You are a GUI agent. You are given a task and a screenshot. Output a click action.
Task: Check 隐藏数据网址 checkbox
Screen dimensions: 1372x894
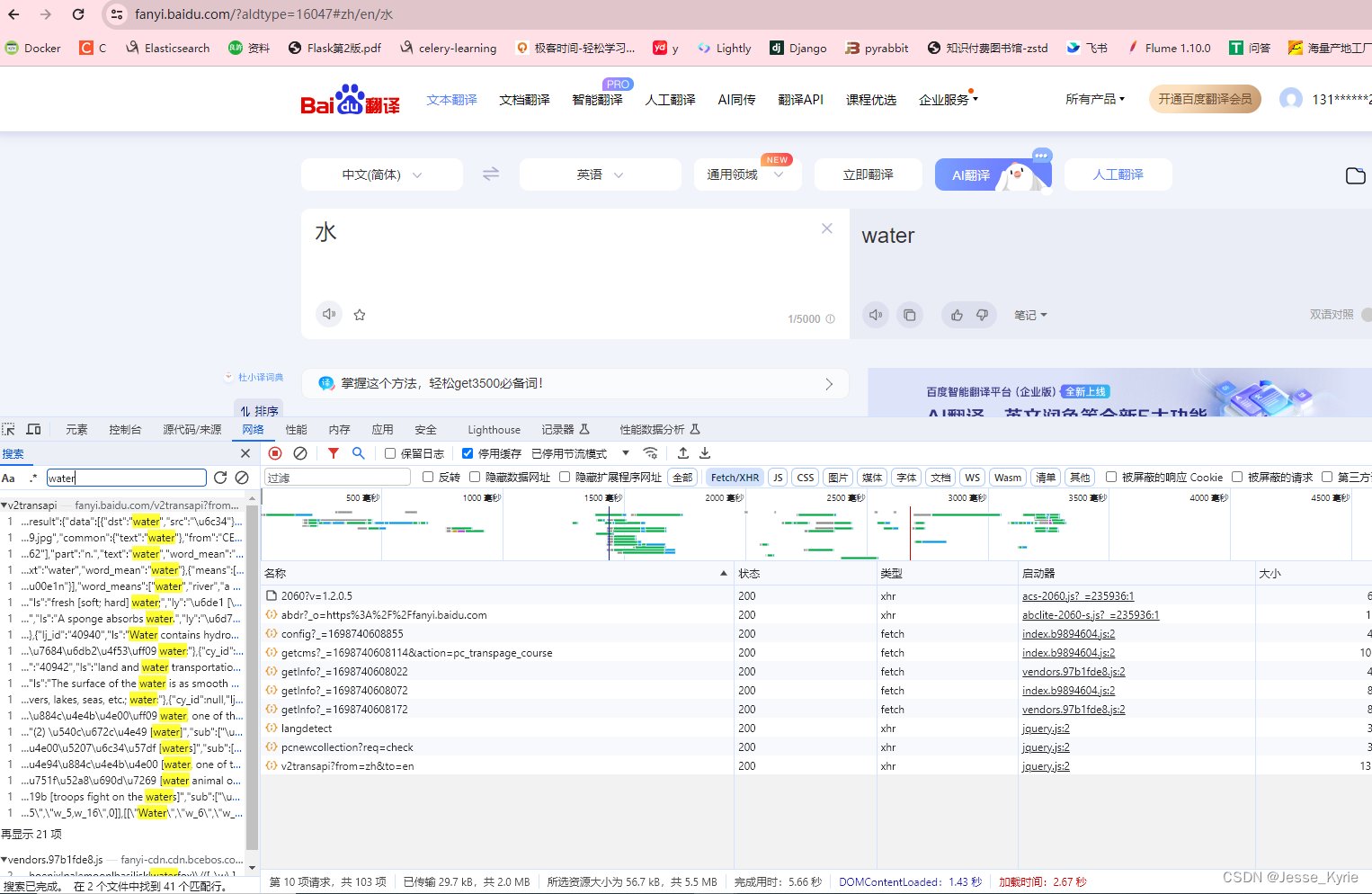[x=475, y=477]
